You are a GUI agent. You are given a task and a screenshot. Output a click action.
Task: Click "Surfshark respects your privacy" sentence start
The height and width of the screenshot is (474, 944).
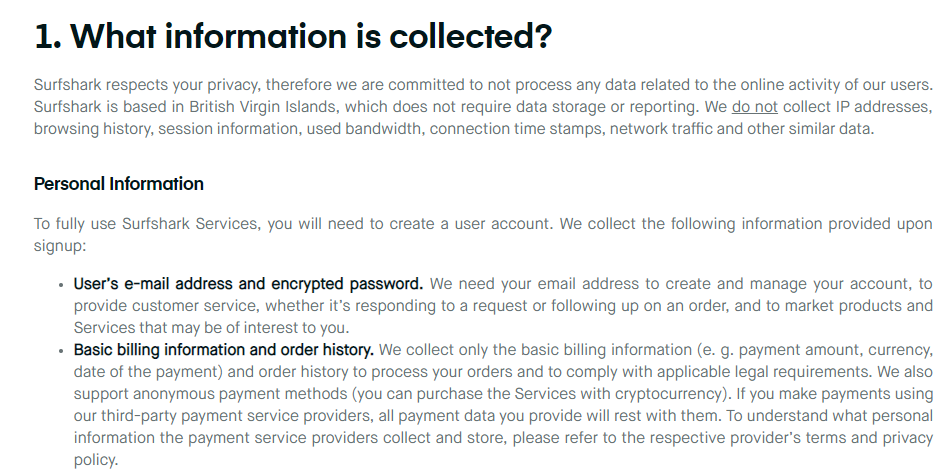[x=148, y=85]
